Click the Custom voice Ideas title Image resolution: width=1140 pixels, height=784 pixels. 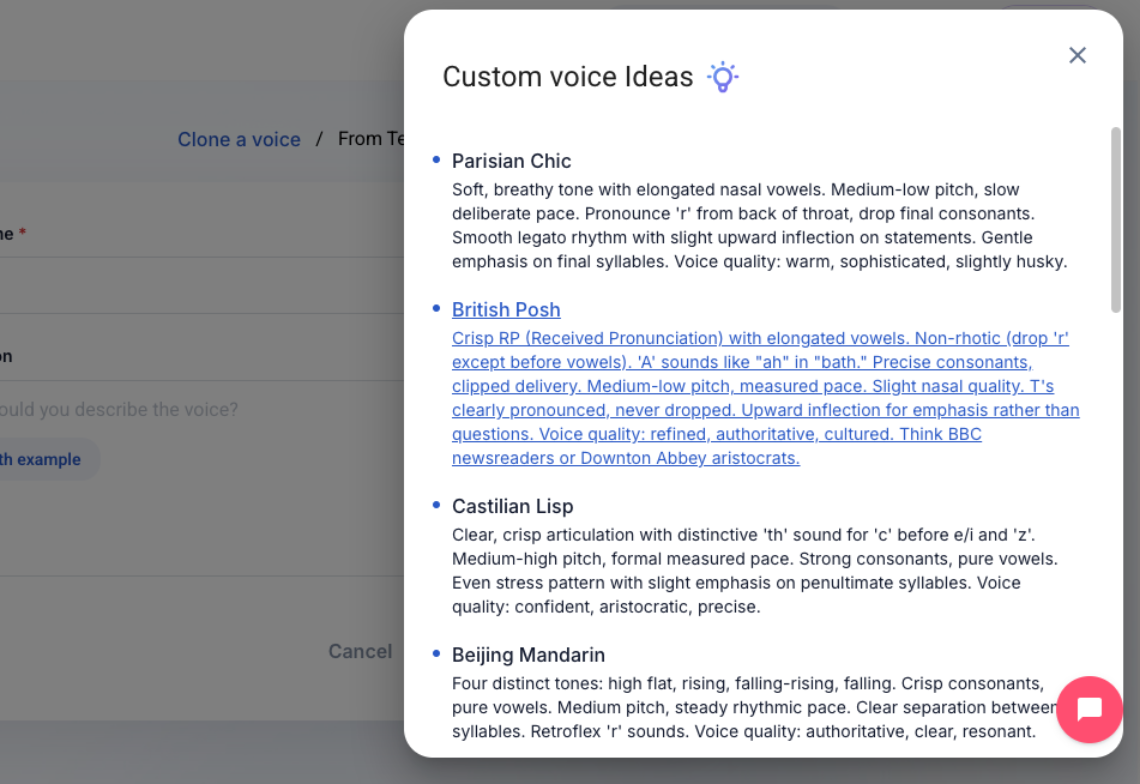pos(568,77)
